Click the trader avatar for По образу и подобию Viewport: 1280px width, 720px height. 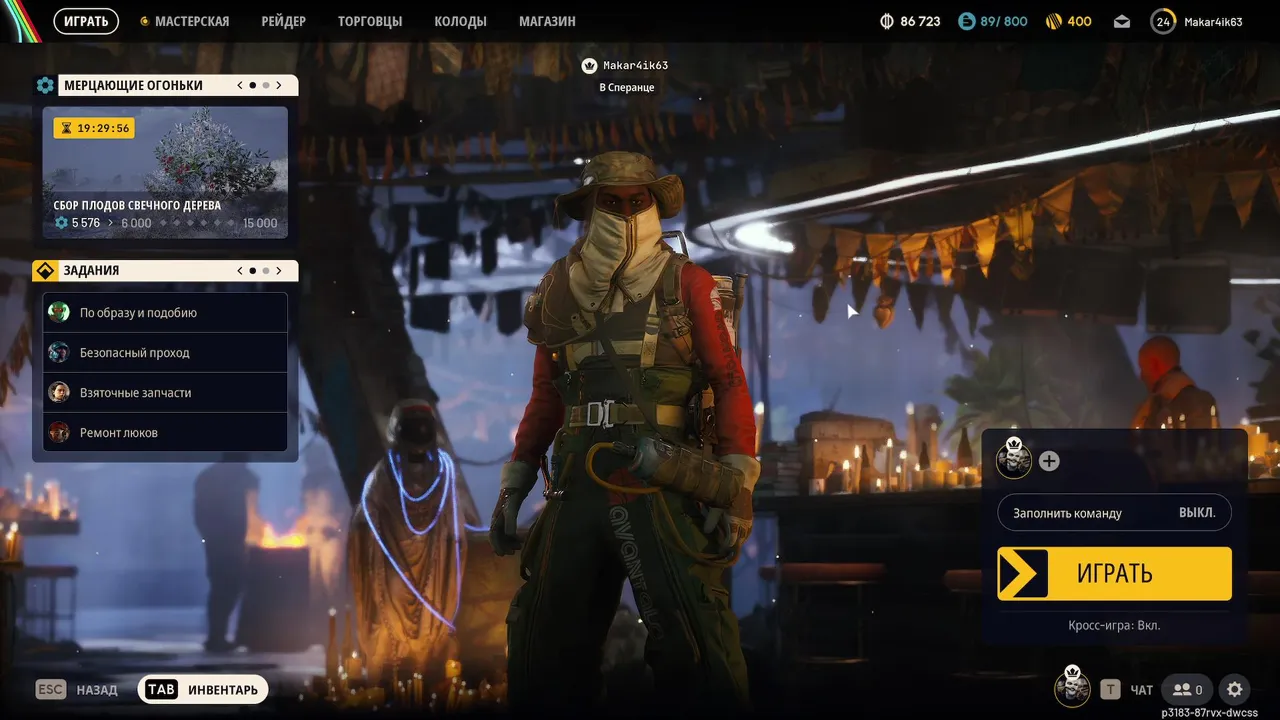[x=59, y=312]
